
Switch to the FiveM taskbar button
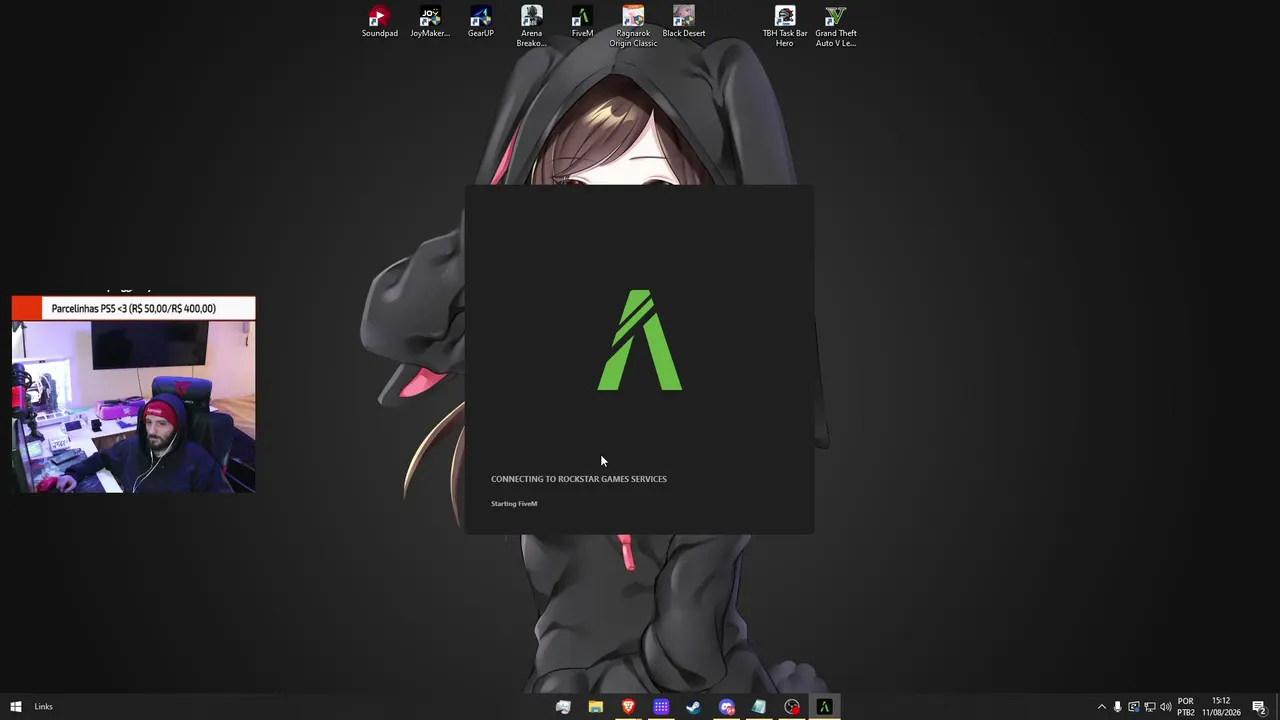pos(825,707)
